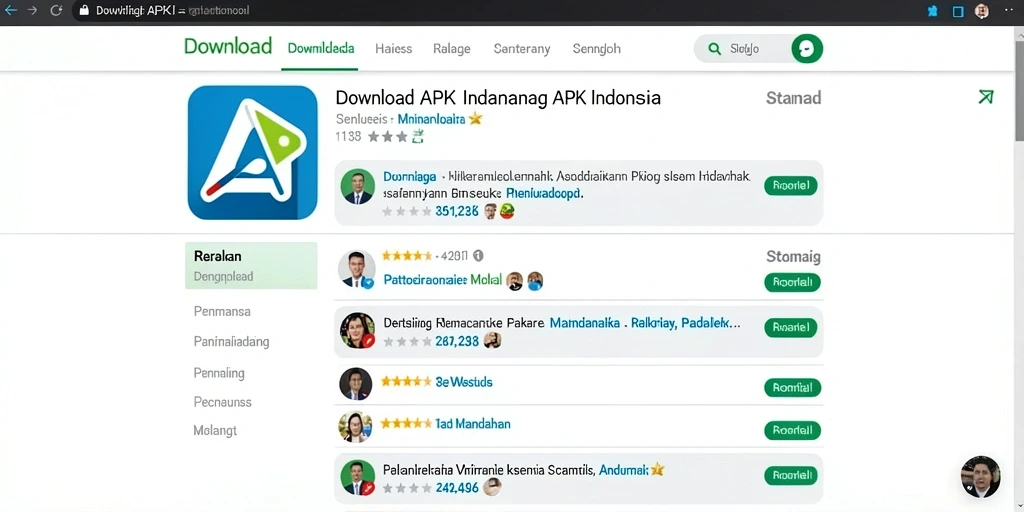Open the Pattoeiraonaiee Molal link

click(443, 280)
